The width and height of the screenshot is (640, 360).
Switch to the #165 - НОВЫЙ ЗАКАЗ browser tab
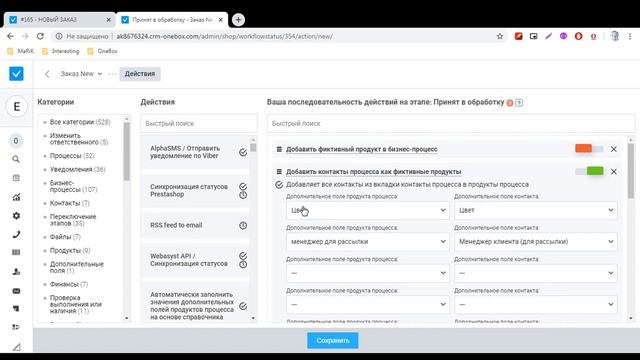[x=60, y=20]
